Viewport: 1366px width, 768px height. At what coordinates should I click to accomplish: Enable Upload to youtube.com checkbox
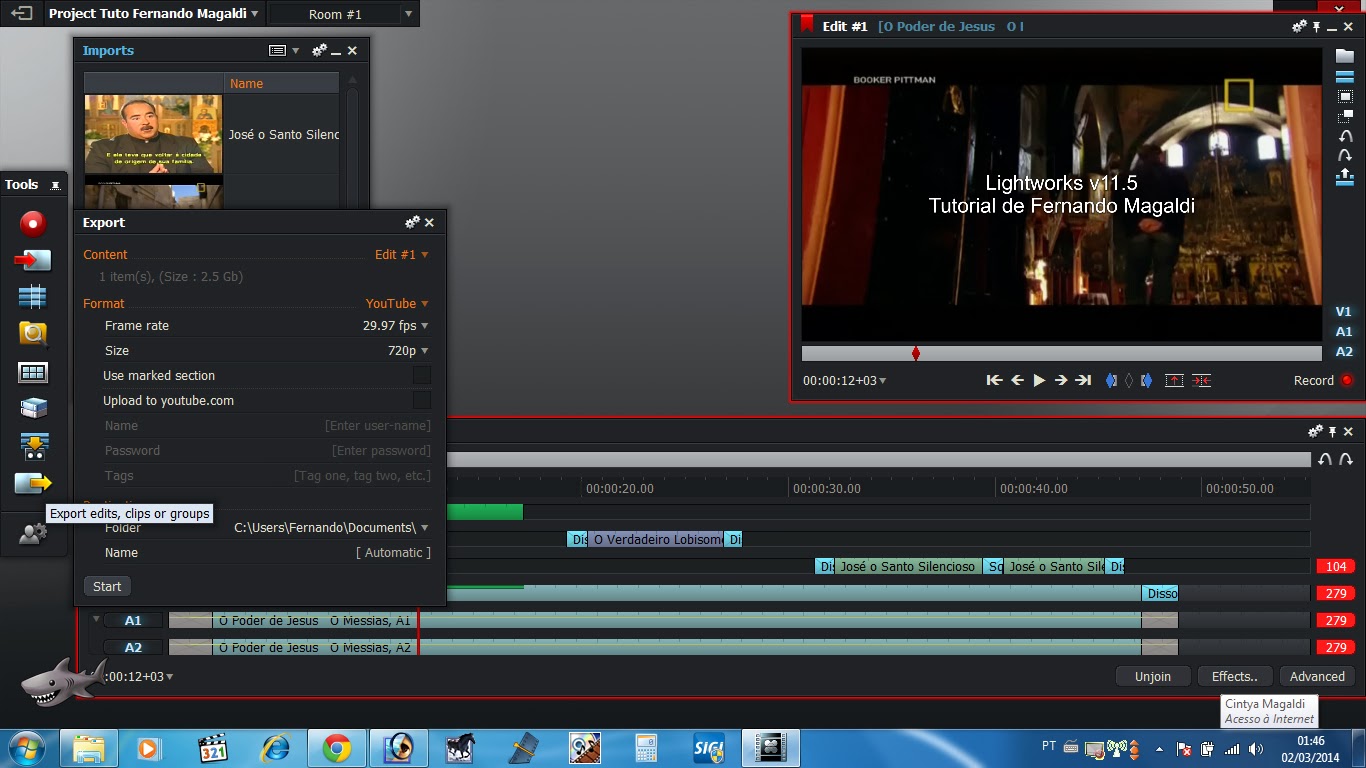click(422, 400)
